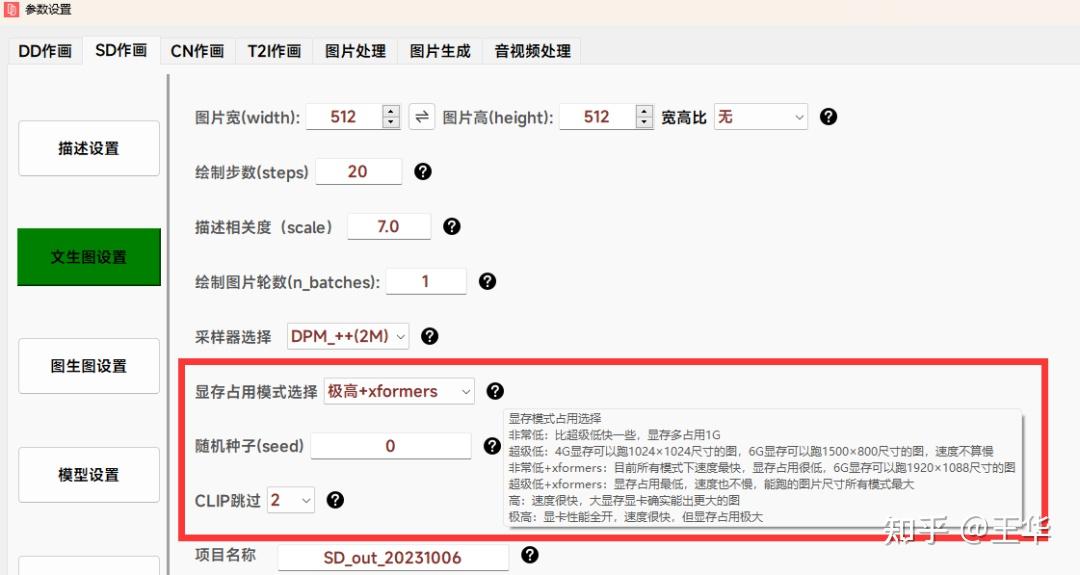Click help icon beside image width/height row

point(828,117)
